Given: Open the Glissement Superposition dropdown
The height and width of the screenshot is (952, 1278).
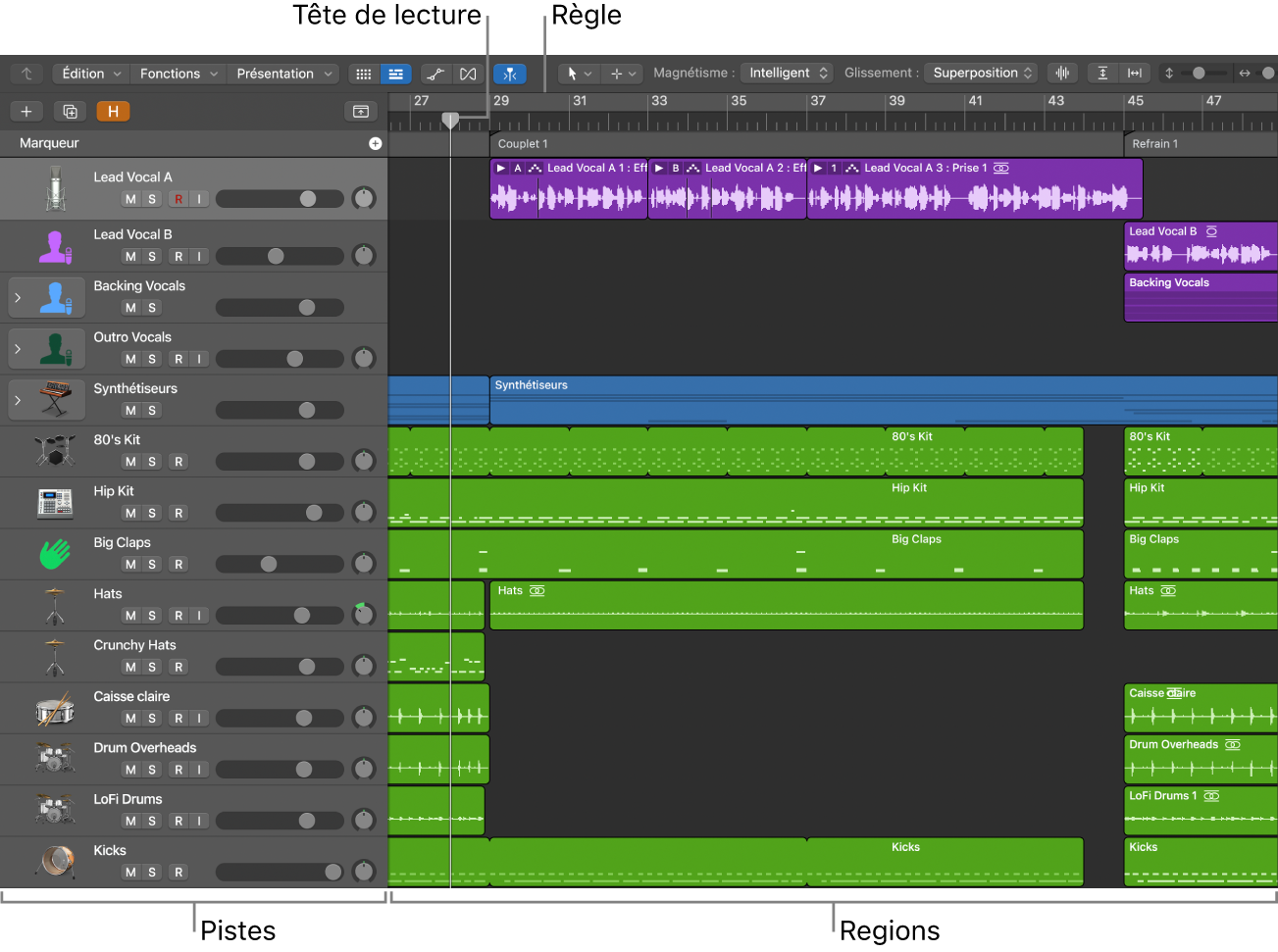Looking at the screenshot, I should point(982,74).
